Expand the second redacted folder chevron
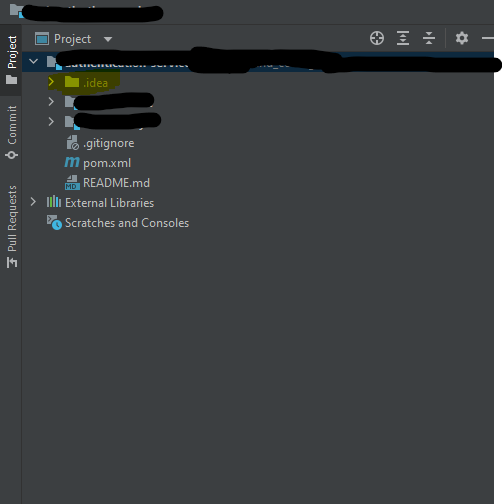Screen dimensions: 502x504 pyautogui.click(x=51, y=122)
